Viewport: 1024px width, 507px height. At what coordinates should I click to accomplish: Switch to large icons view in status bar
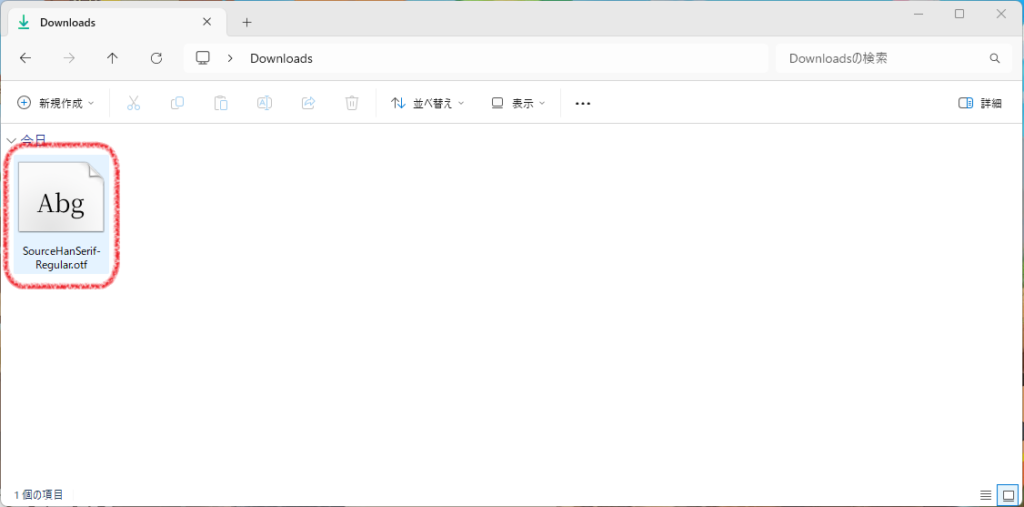(1007, 495)
